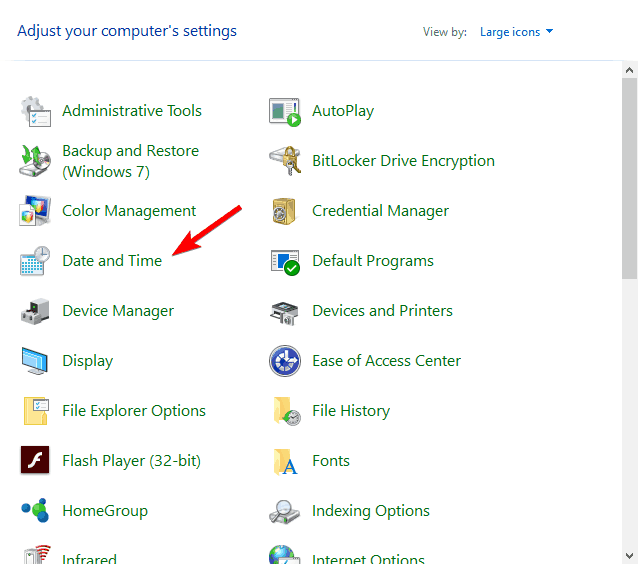Click the Fonts folder icon
The image size is (638, 564).
tap(285, 462)
